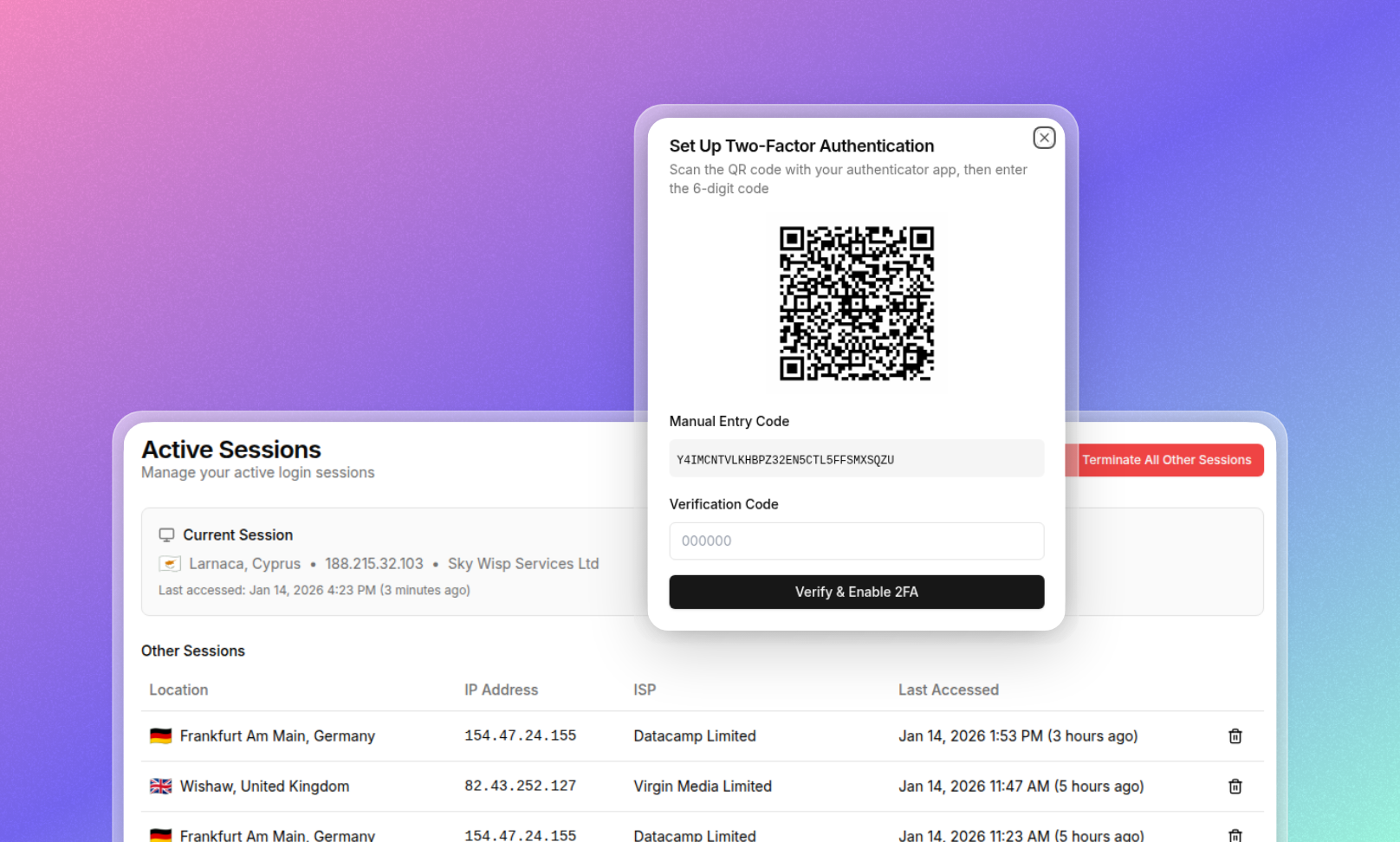Delete the bottom Frankfurt Am Main session
Screen dimensions: 1400x842
click(x=1235, y=835)
